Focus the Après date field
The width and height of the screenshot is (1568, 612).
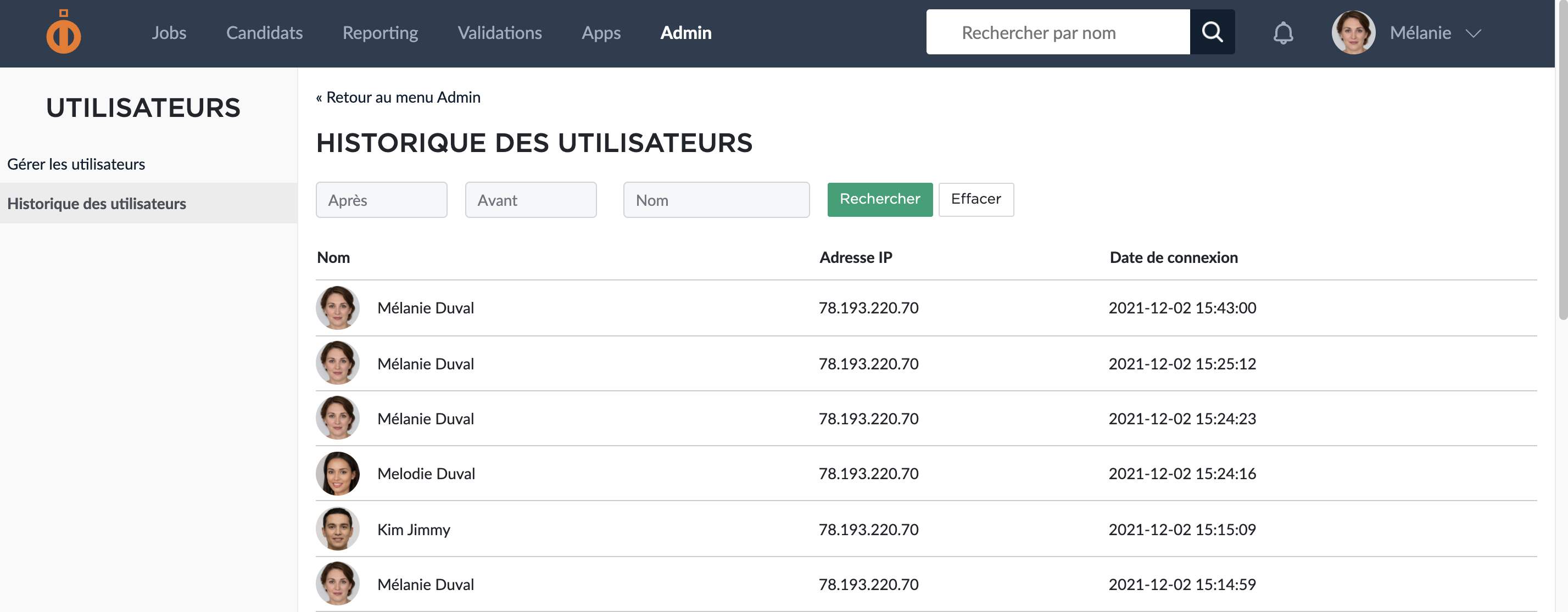pyautogui.click(x=381, y=200)
